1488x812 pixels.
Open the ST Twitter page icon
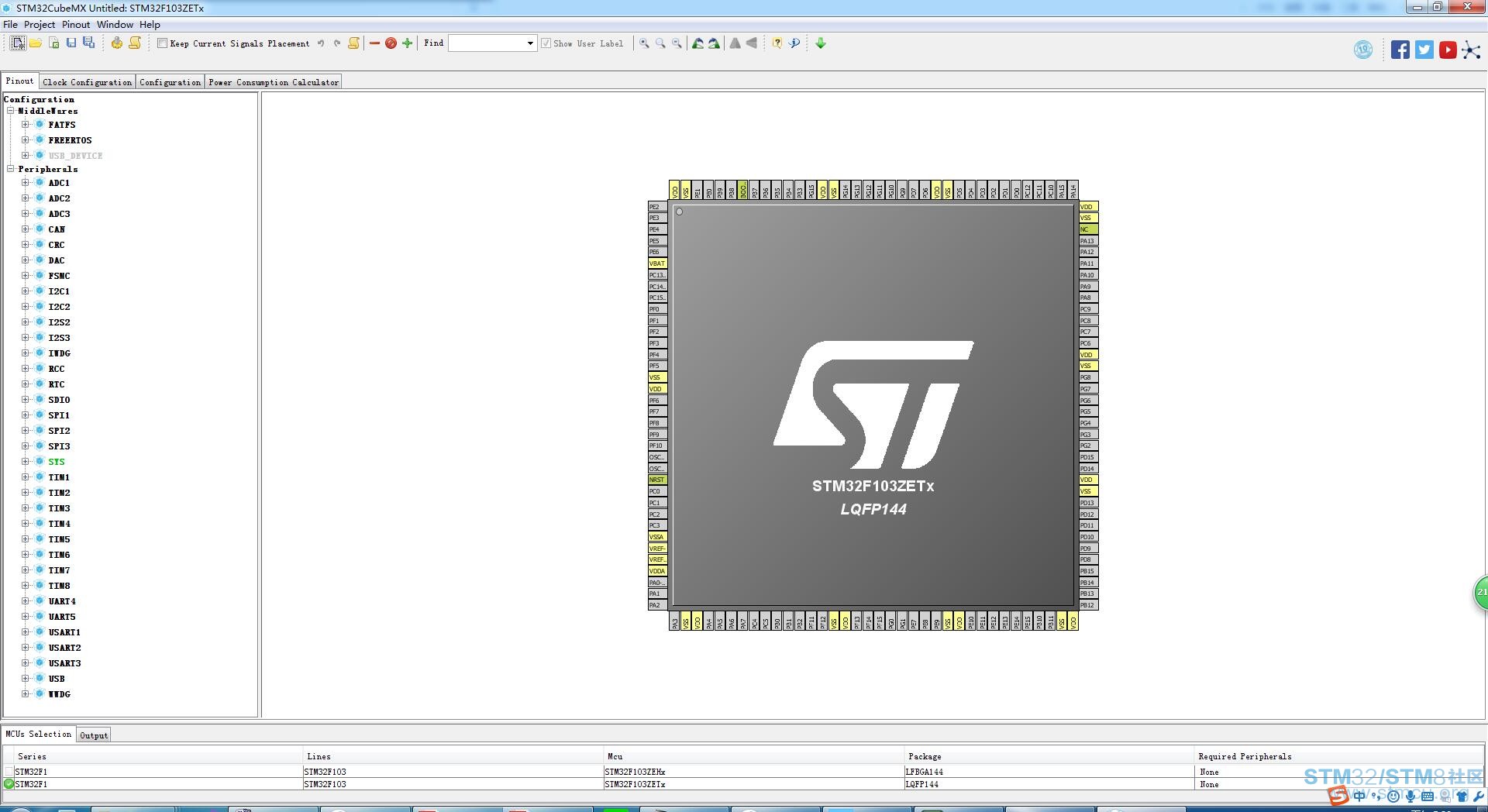pyautogui.click(x=1424, y=50)
